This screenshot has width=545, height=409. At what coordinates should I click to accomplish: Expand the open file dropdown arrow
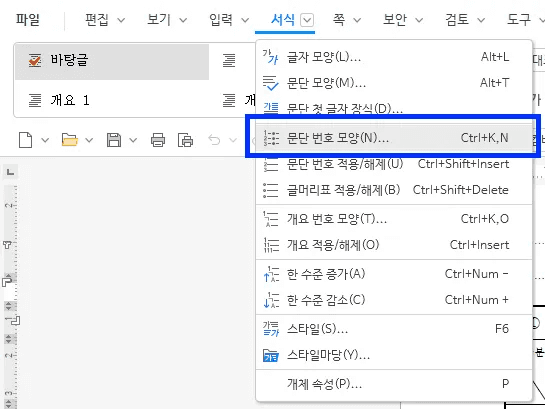pyautogui.click(x=89, y=140)
